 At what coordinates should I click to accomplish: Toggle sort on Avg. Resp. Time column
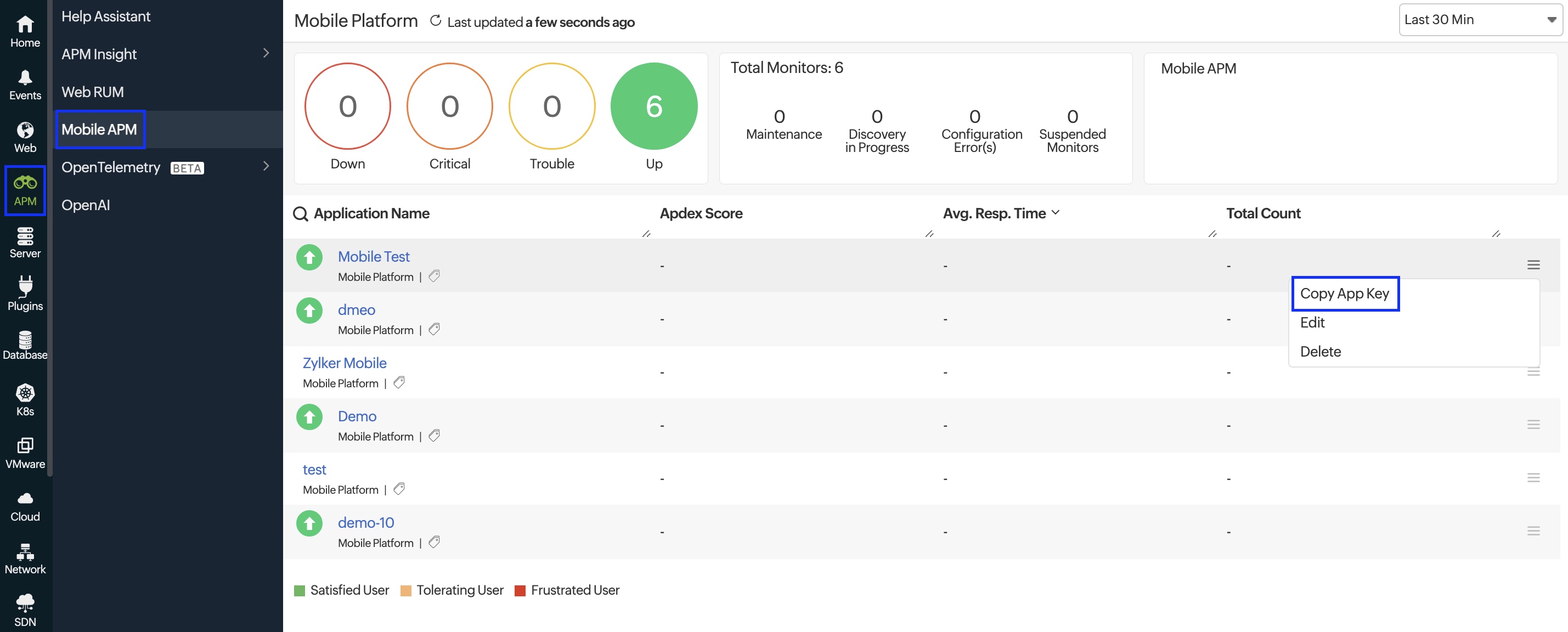(x=1057, y=213)
